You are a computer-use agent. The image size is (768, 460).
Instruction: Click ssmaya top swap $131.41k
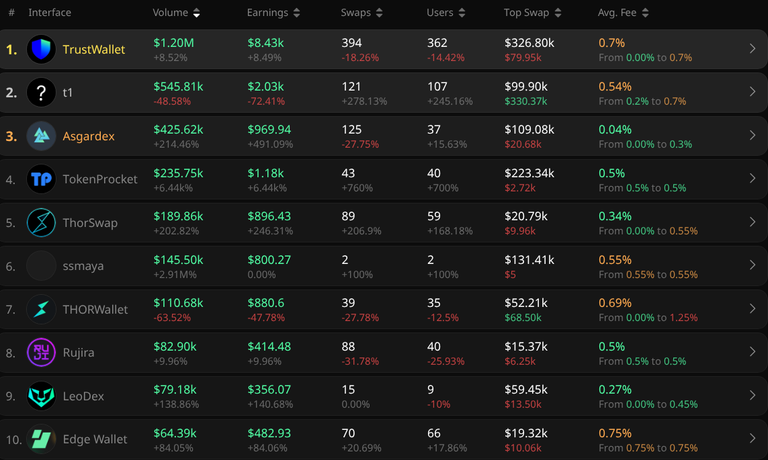529,260
